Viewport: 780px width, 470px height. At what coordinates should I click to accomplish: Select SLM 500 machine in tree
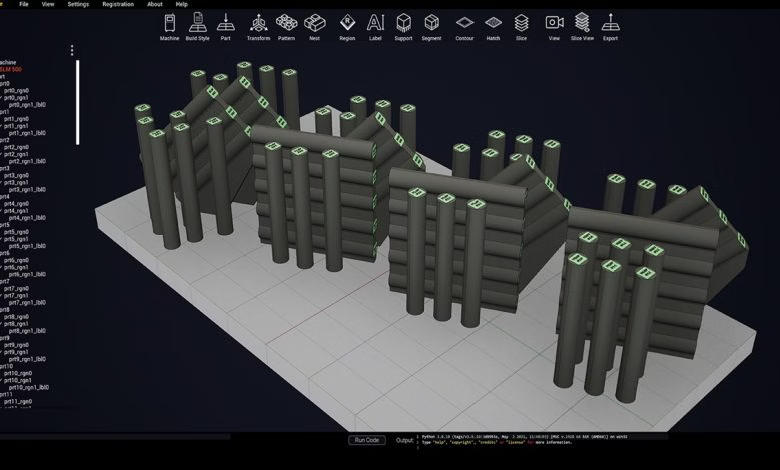pos(11,69)
